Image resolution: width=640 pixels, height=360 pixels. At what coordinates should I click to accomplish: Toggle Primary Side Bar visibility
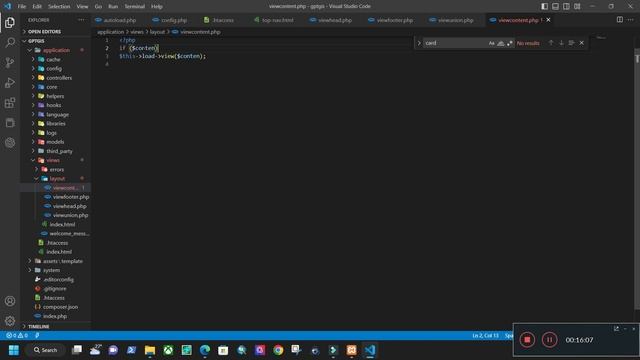click(544, 6)
